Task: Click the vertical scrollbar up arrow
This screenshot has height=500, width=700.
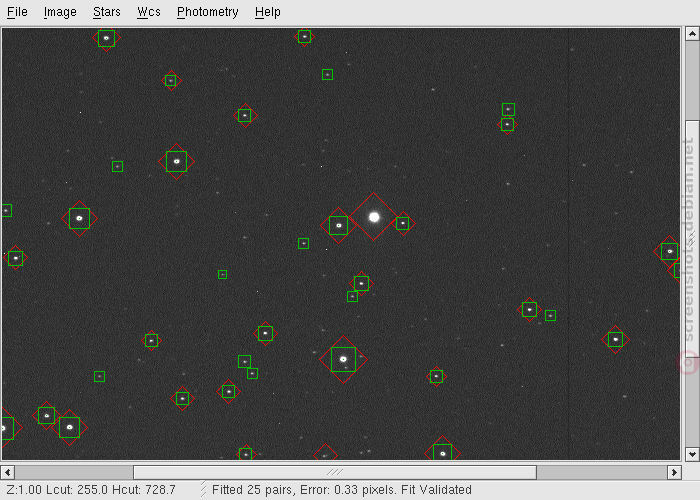Action: tap(692, 33)
